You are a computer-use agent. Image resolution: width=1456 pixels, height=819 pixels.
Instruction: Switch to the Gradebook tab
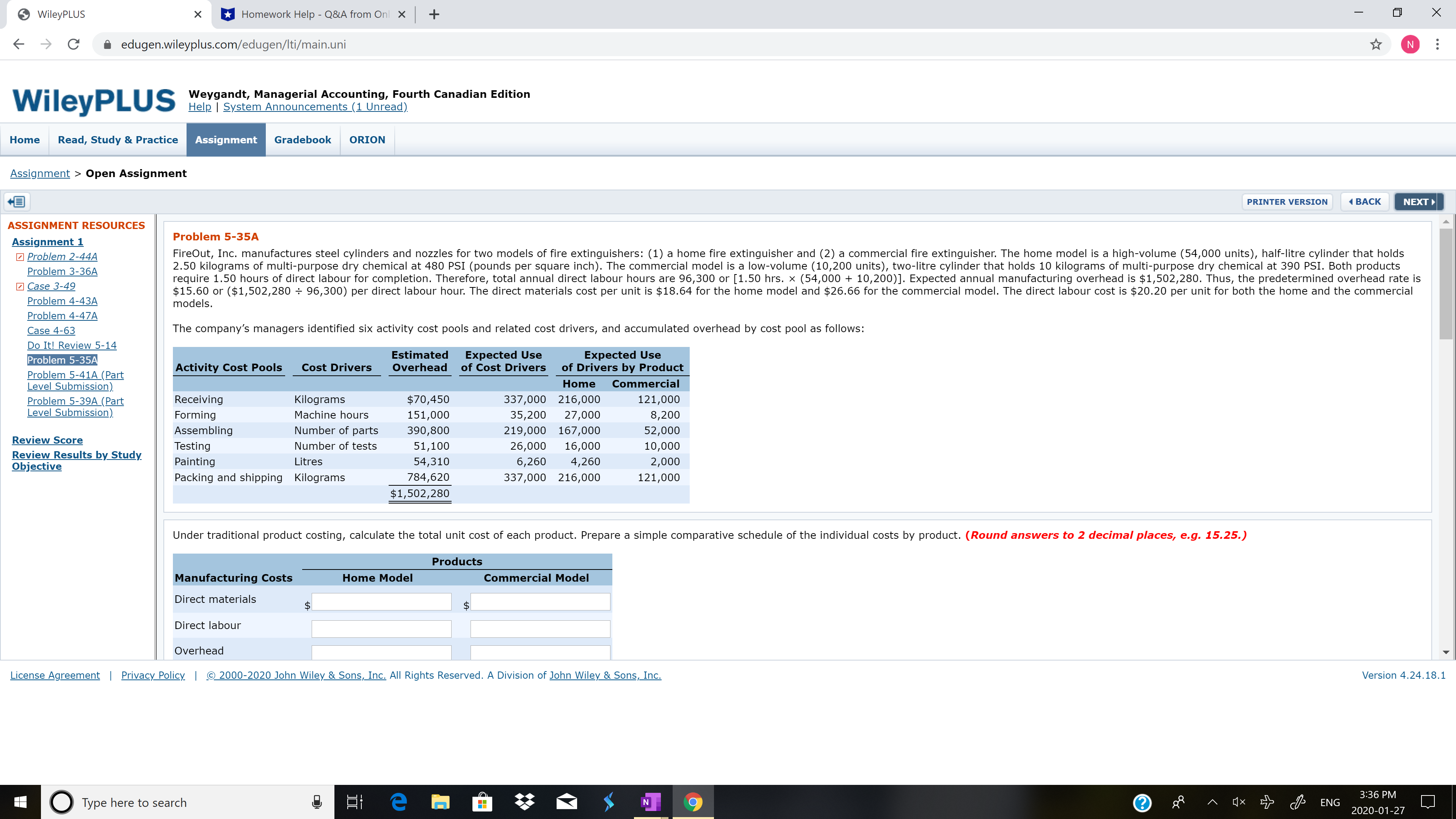tap(303, 140)
